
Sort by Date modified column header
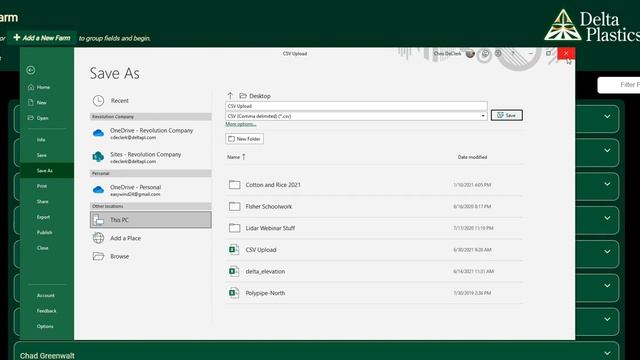[472, 157]
